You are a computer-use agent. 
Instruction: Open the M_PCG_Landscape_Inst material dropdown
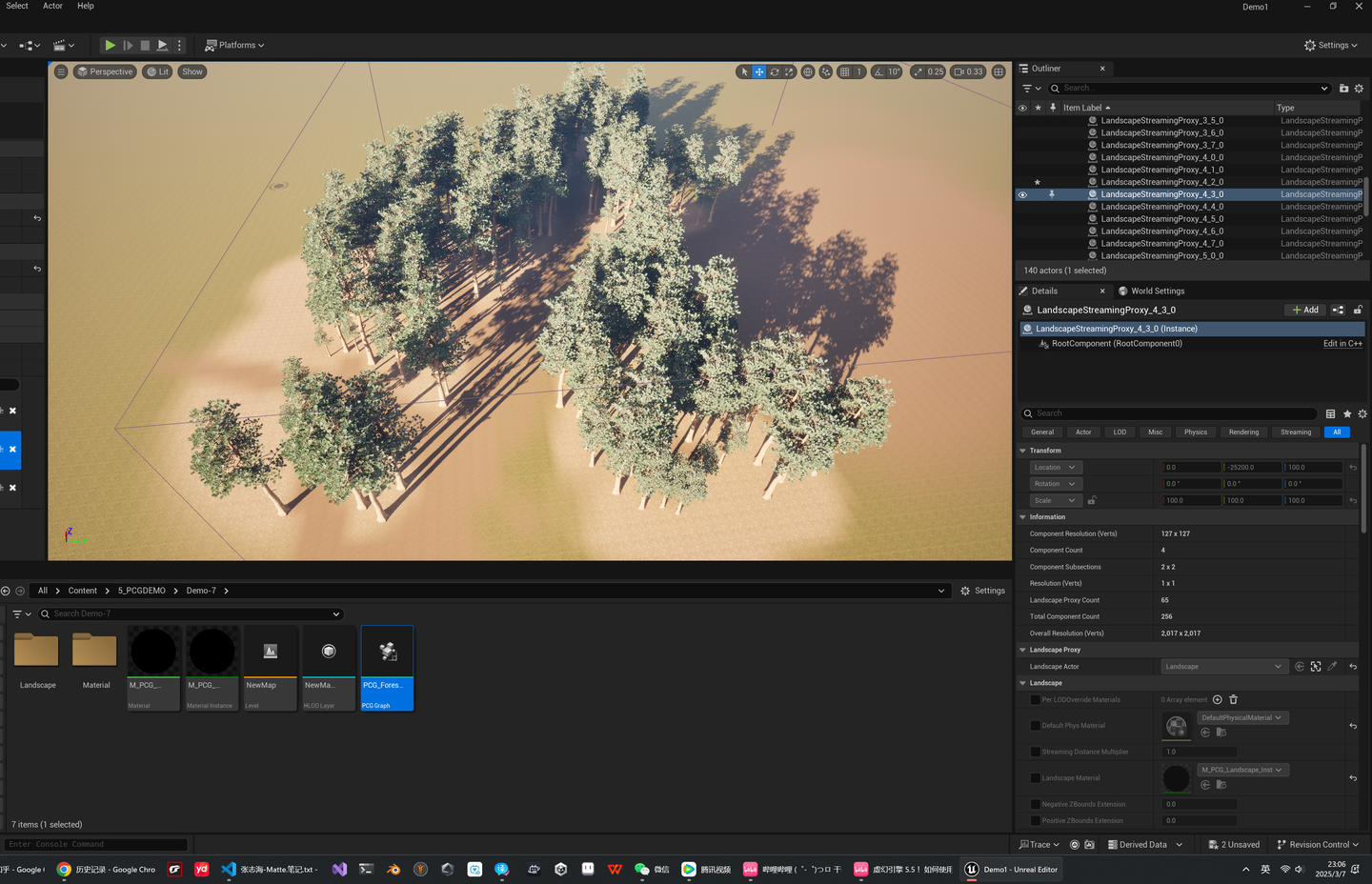pyautogui.click(x=1241, y=770)
